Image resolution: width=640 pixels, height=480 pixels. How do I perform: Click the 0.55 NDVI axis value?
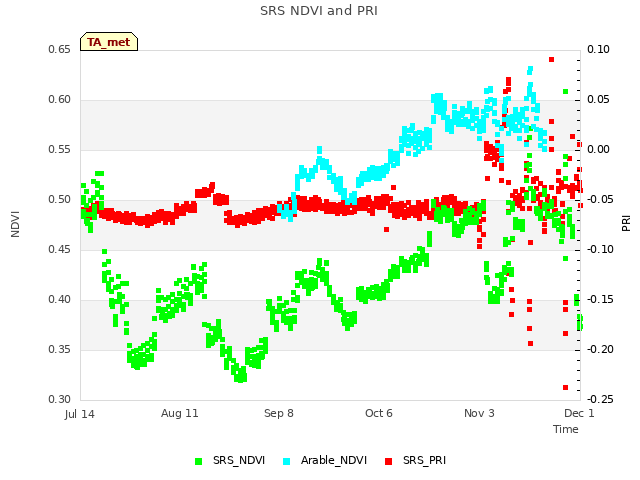pos(60,150)
